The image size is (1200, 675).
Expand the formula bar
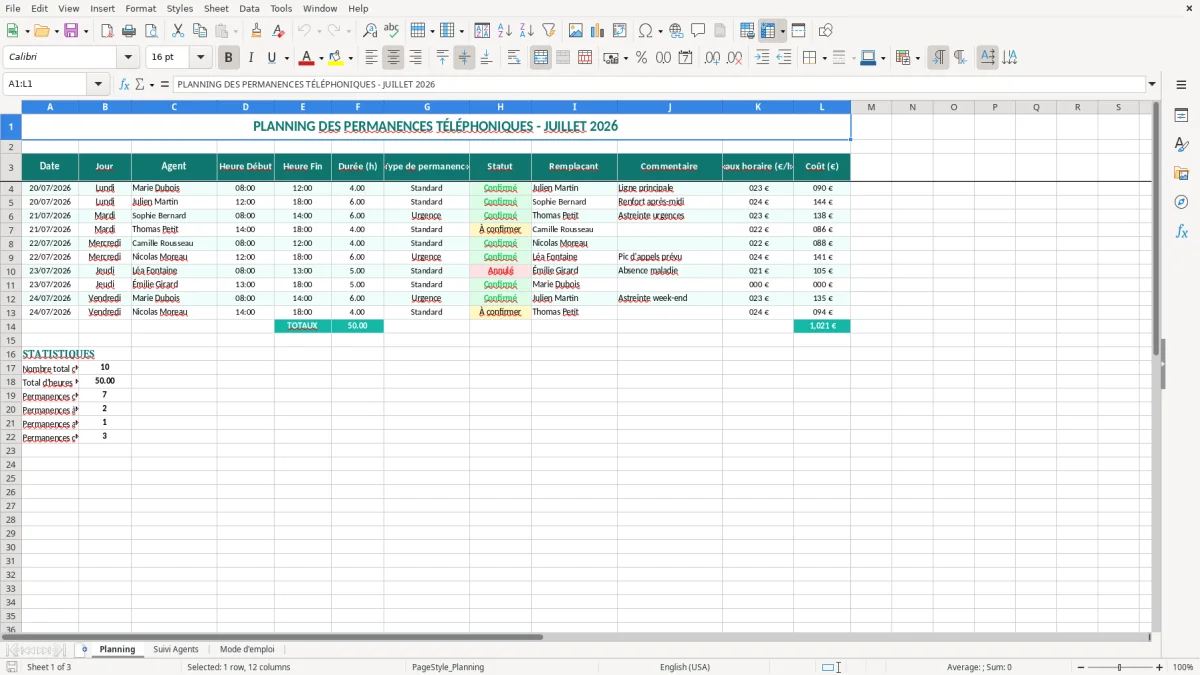(x=1152, y=84)
